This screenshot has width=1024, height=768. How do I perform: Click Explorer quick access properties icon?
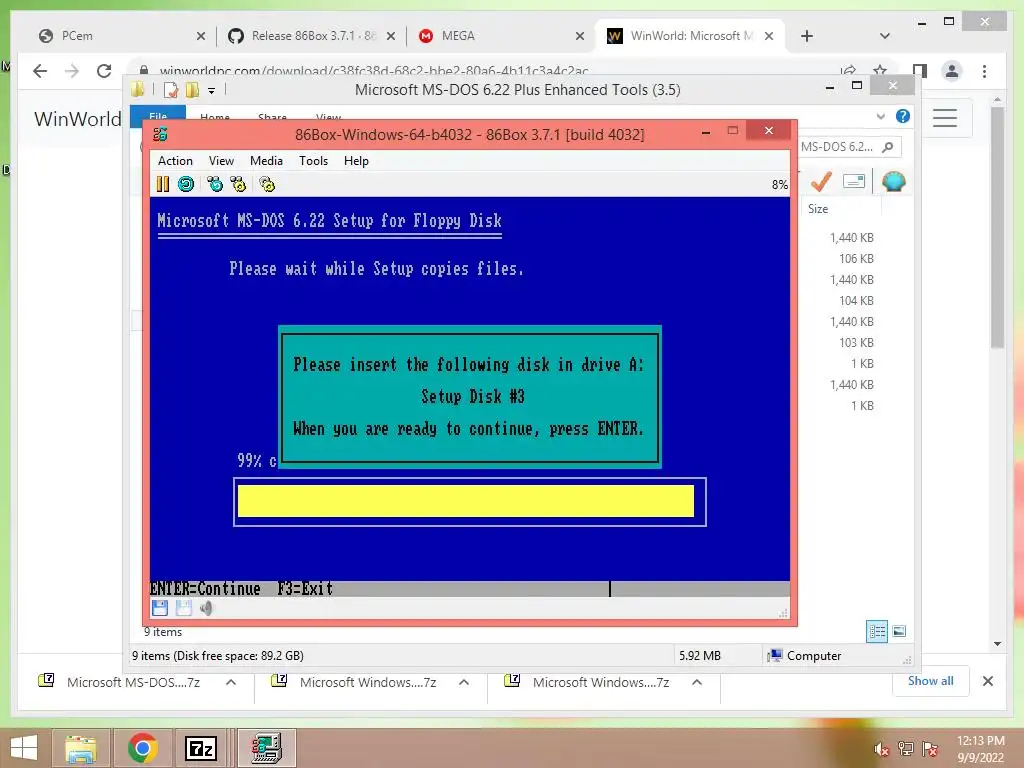pos(171,90)
